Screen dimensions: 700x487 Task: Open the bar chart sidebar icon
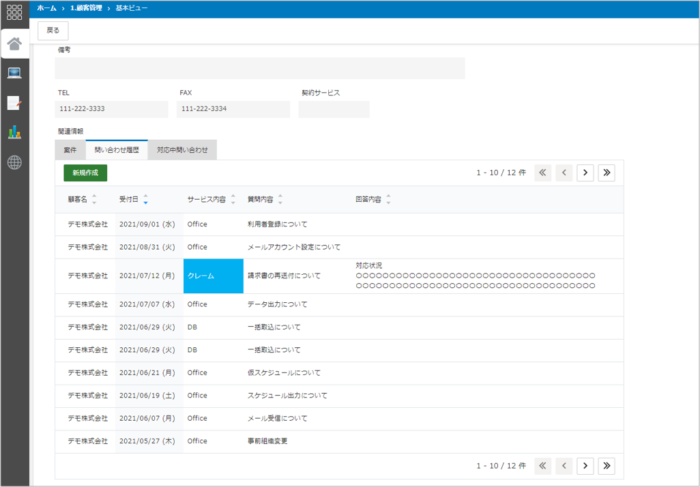point(14,132)
